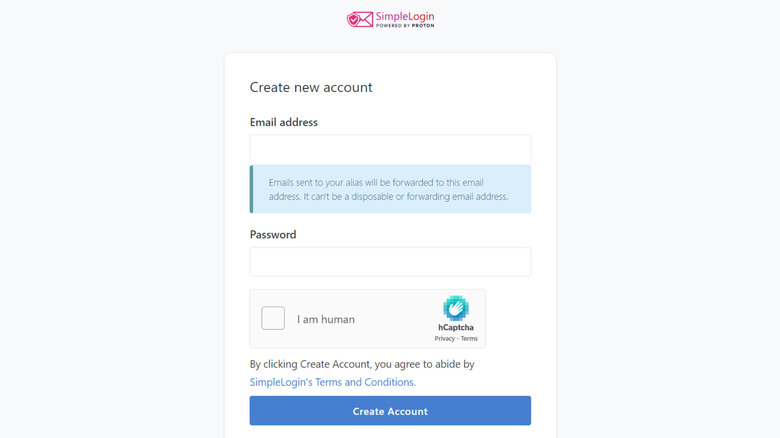This screenshot has height=438, width=780.
Task: Click the white signup card's top margin
Action: [390, 63]
